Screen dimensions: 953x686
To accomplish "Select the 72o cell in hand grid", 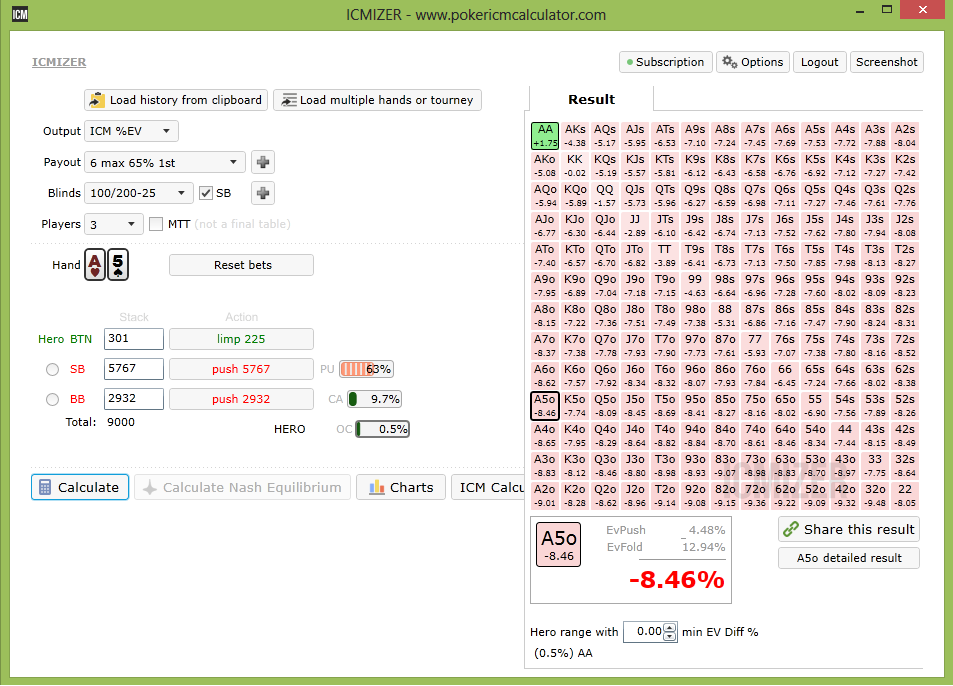I will (x=755, y=495).
